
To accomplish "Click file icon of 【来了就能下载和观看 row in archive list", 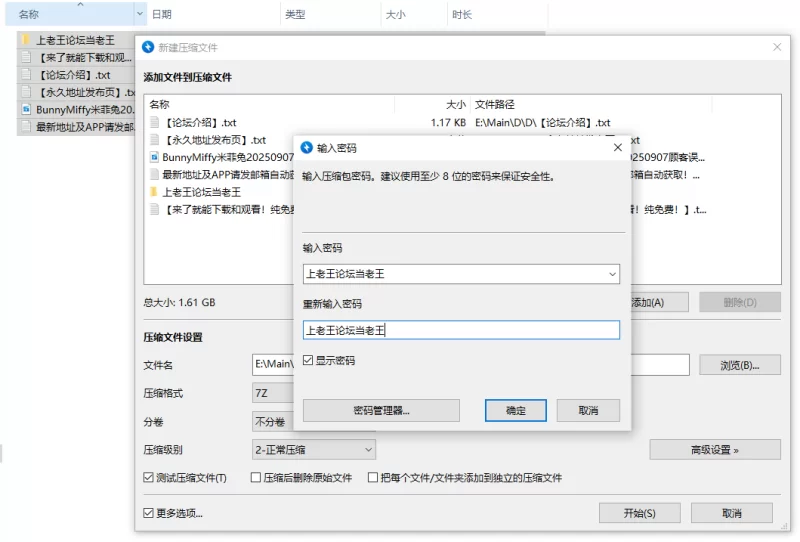I will [x=155, y=209].
